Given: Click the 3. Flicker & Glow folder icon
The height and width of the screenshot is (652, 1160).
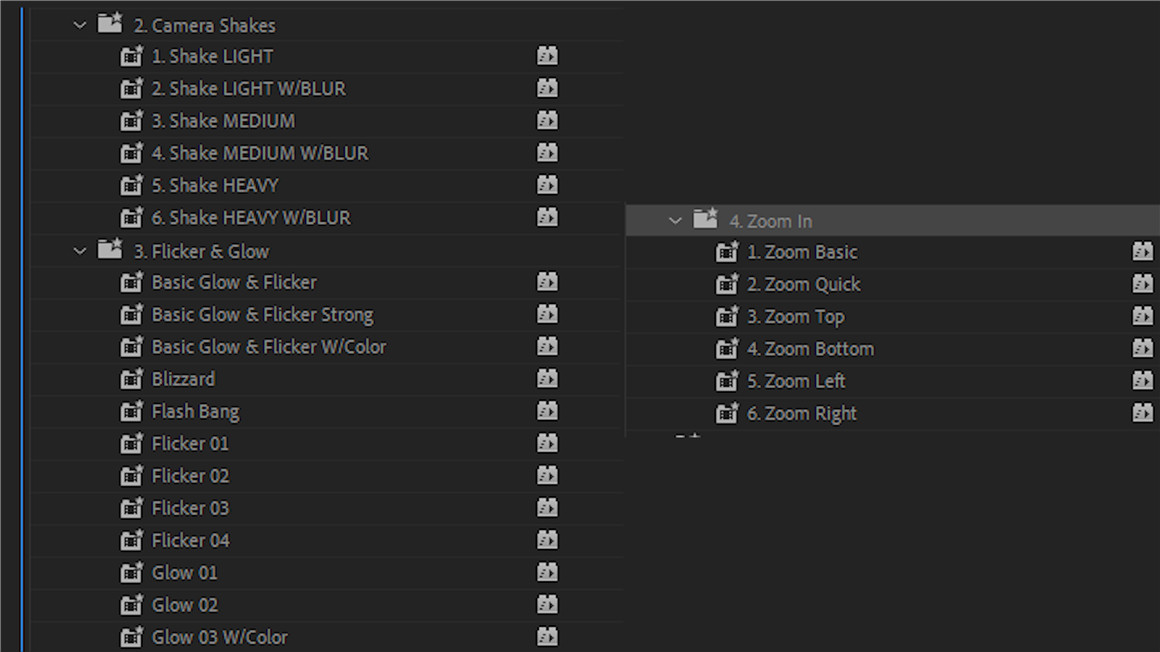Looking at the screenshot, I should point(110,249).
